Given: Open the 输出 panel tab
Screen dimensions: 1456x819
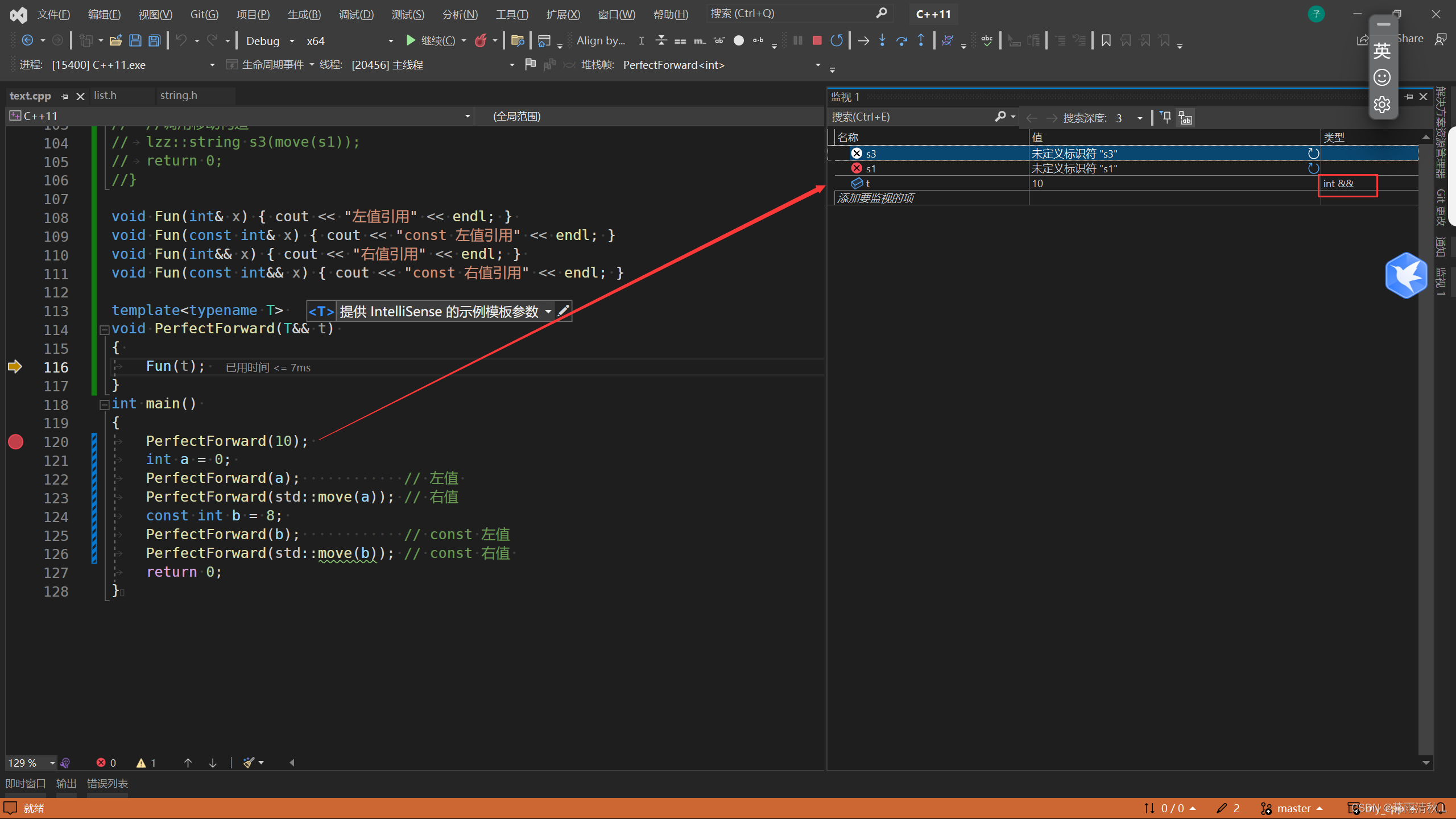Looking at the screenshot, I should pyautogui.click(x=66, y=783).
